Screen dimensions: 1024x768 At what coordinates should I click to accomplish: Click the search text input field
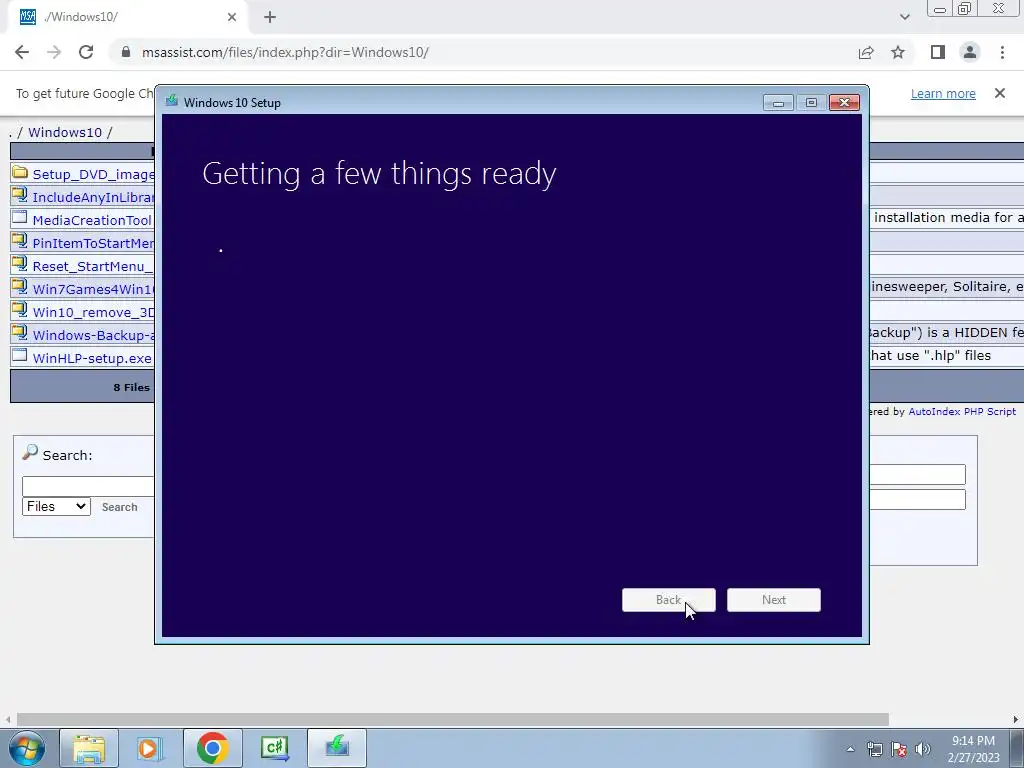pyautogui.click(x=88, y=486)
